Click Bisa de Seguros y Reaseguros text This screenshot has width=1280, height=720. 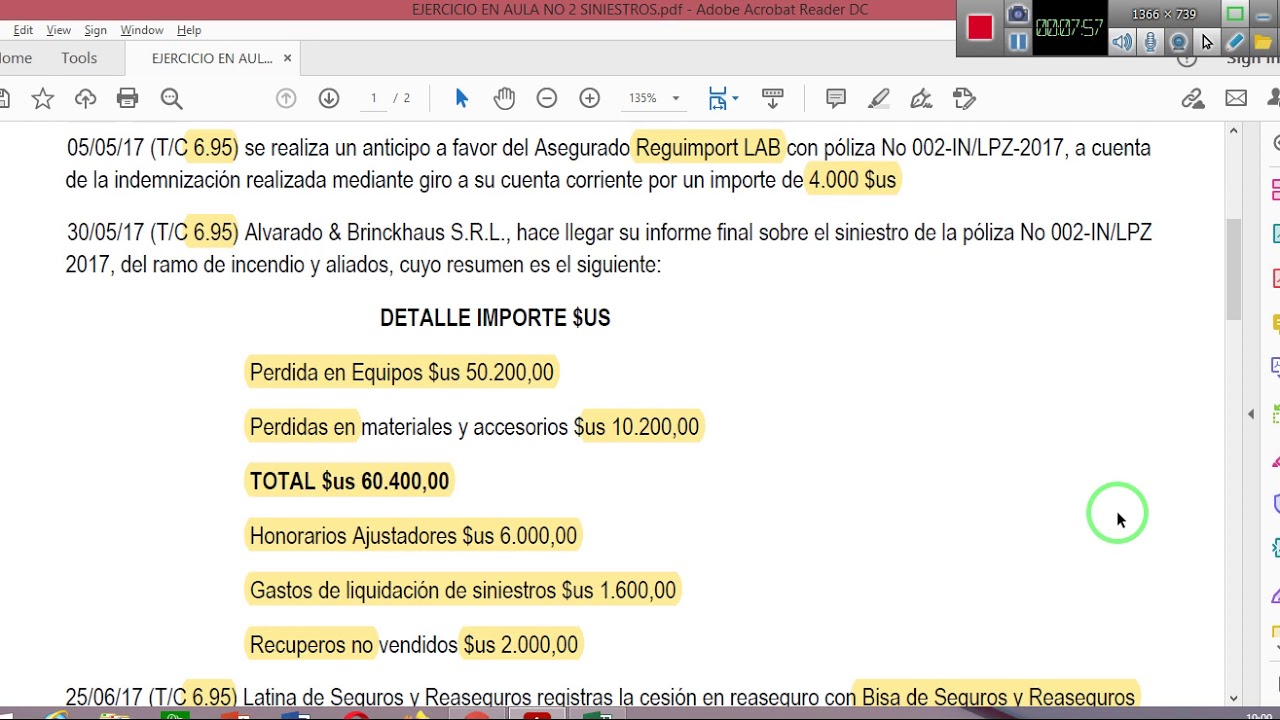point(998,697)
